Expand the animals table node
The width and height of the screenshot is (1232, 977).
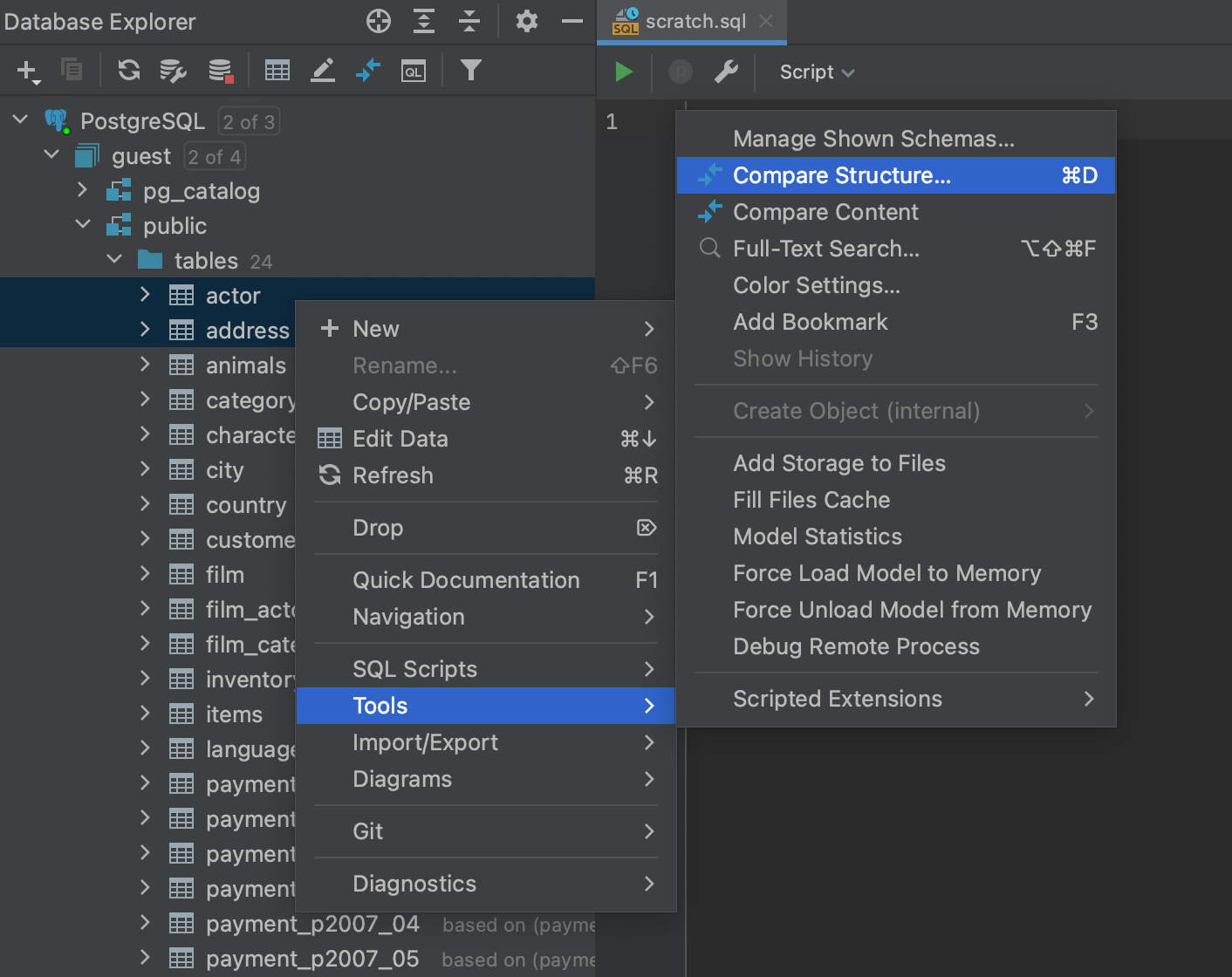coord(146,365)
